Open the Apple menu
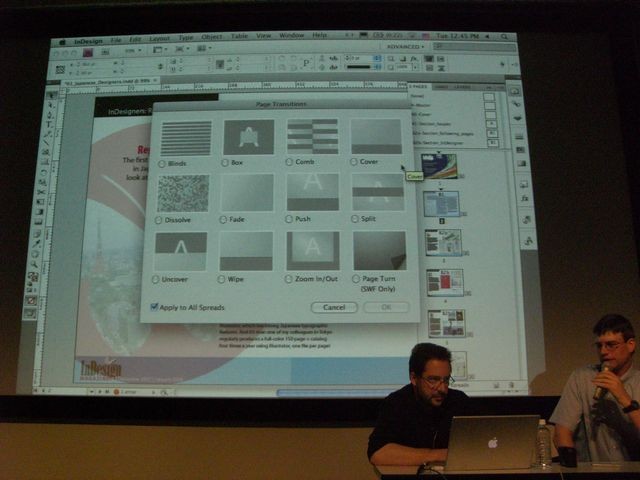The image size is (640, 480). click(x=62, y=42)
